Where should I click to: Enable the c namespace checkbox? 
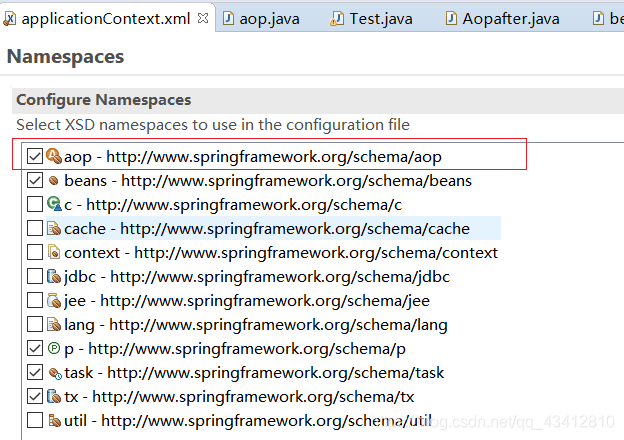coord(35,204)
